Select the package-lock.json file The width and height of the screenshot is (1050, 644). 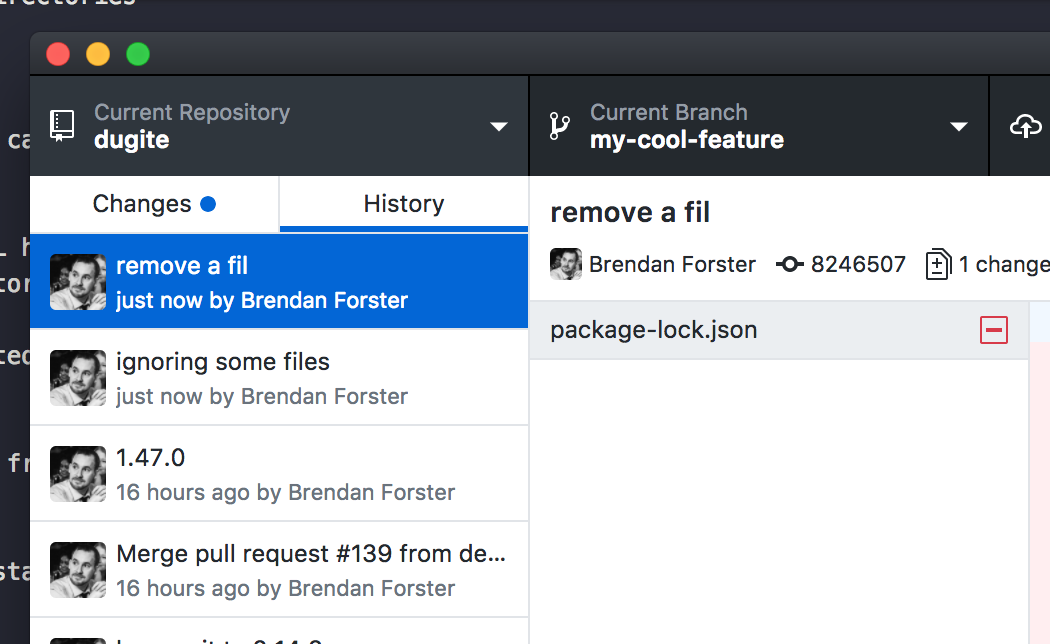(654, 330)
